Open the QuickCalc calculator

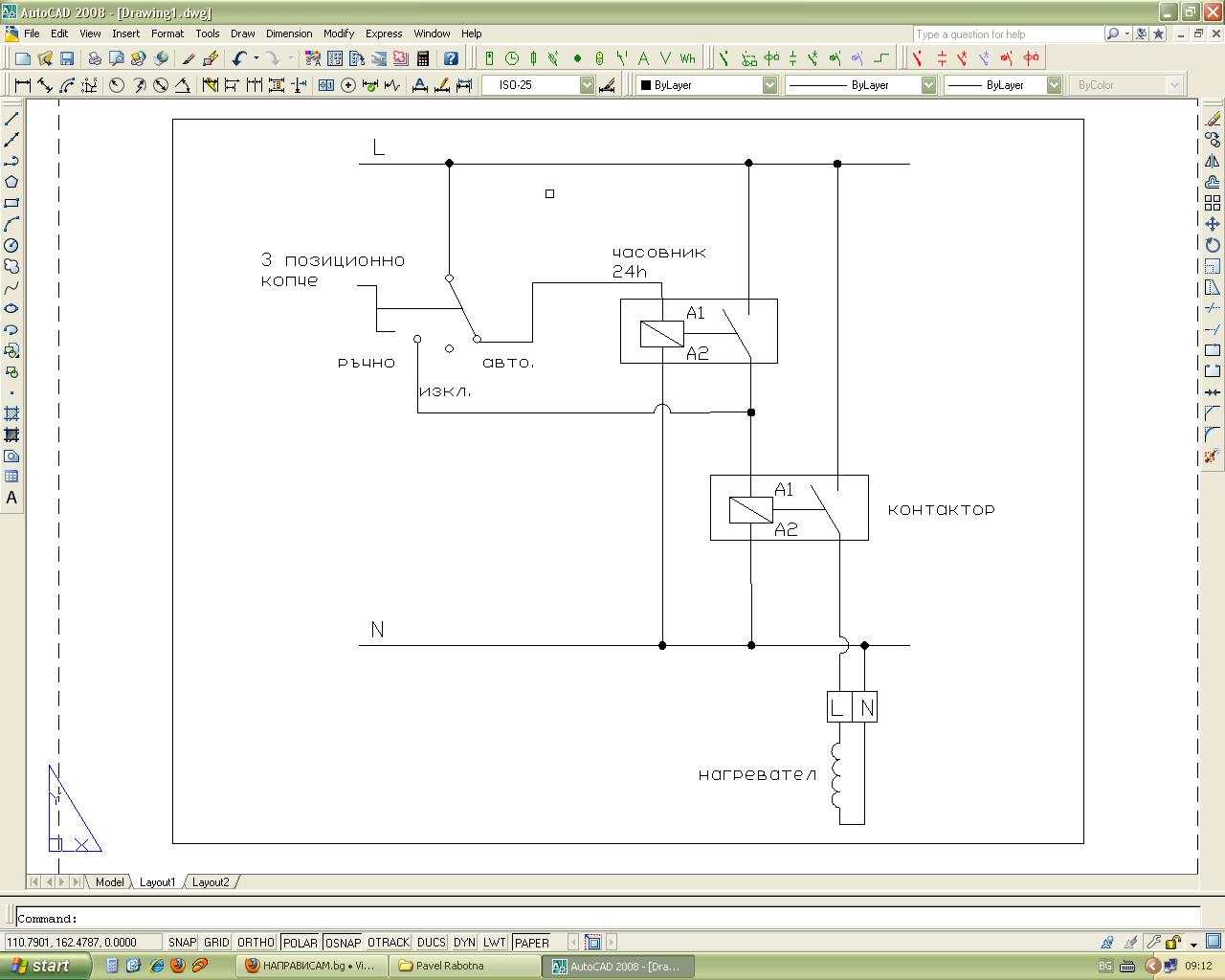(422, 58)
